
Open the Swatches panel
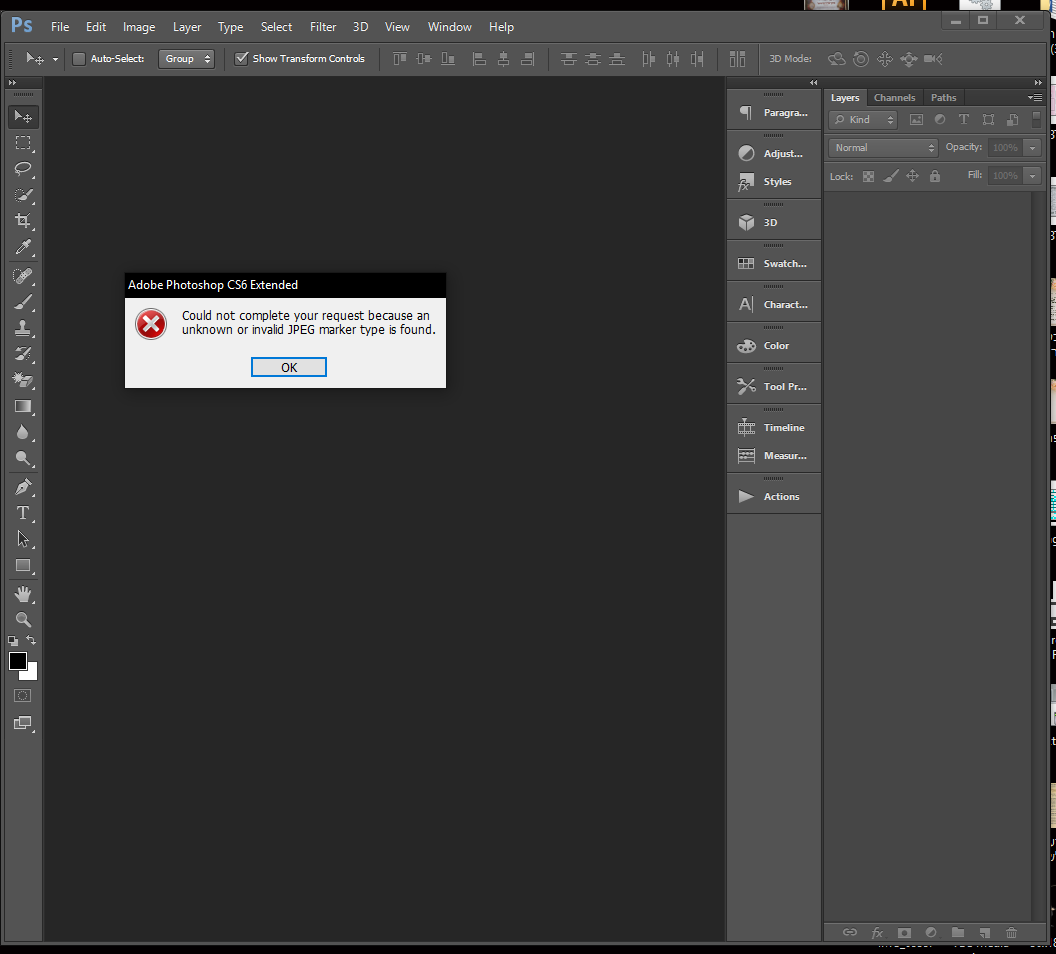(x=774, y=264)
